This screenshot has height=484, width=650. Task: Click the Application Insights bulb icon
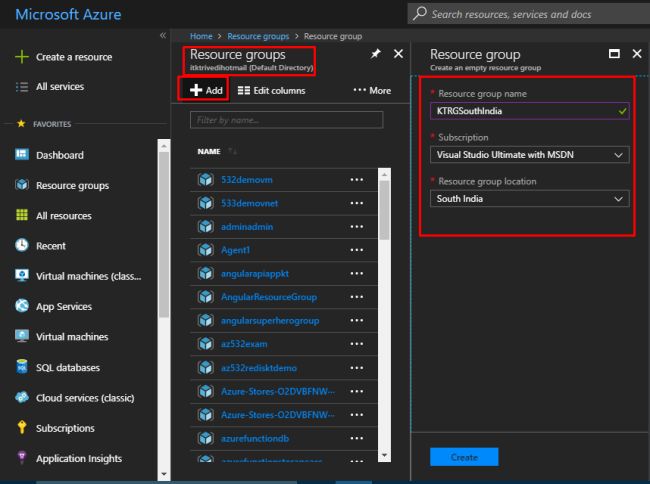(22, 458)
